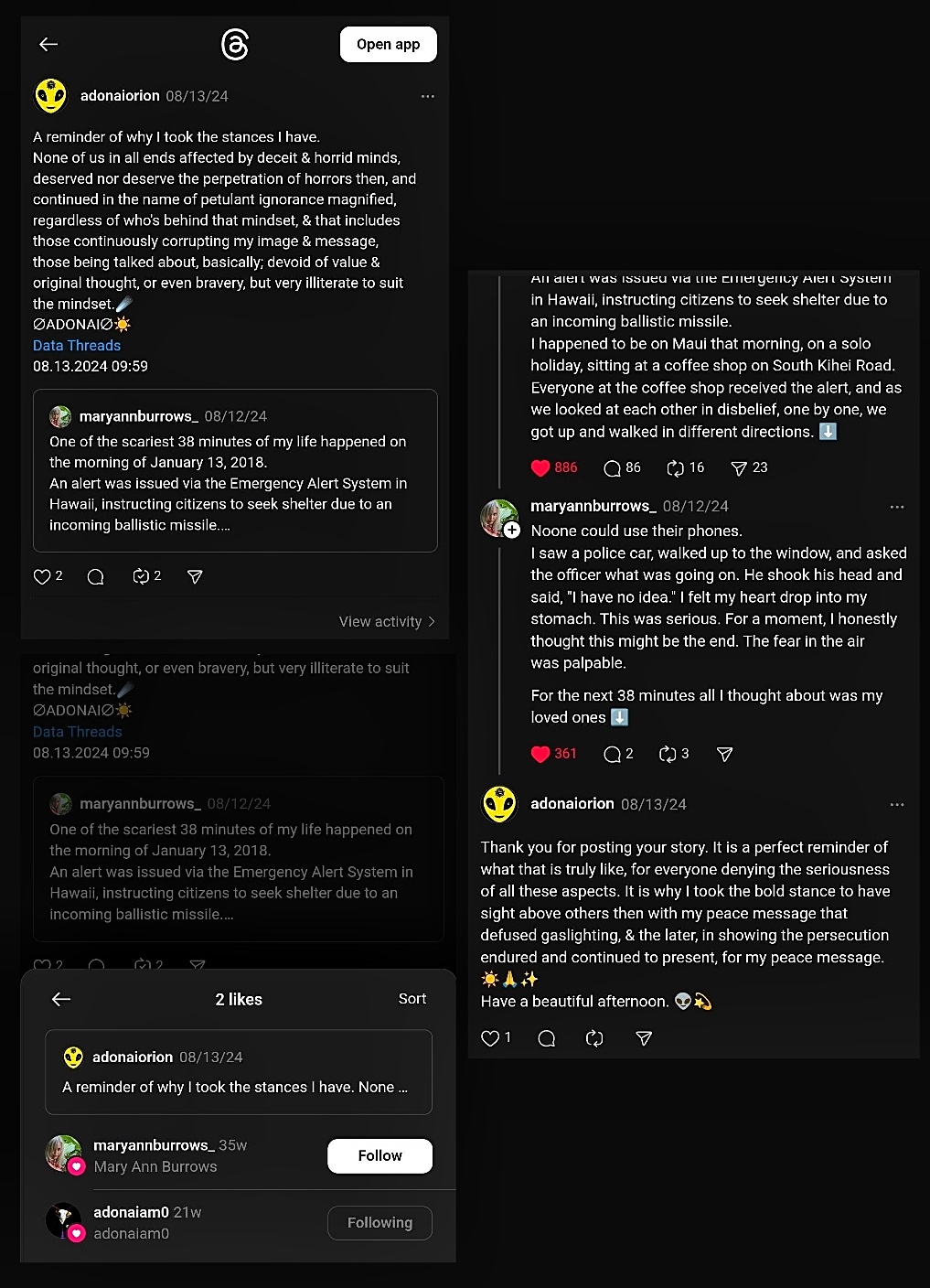Open three-dot menu on the maryannburrows_ reply

click(896, 507)
